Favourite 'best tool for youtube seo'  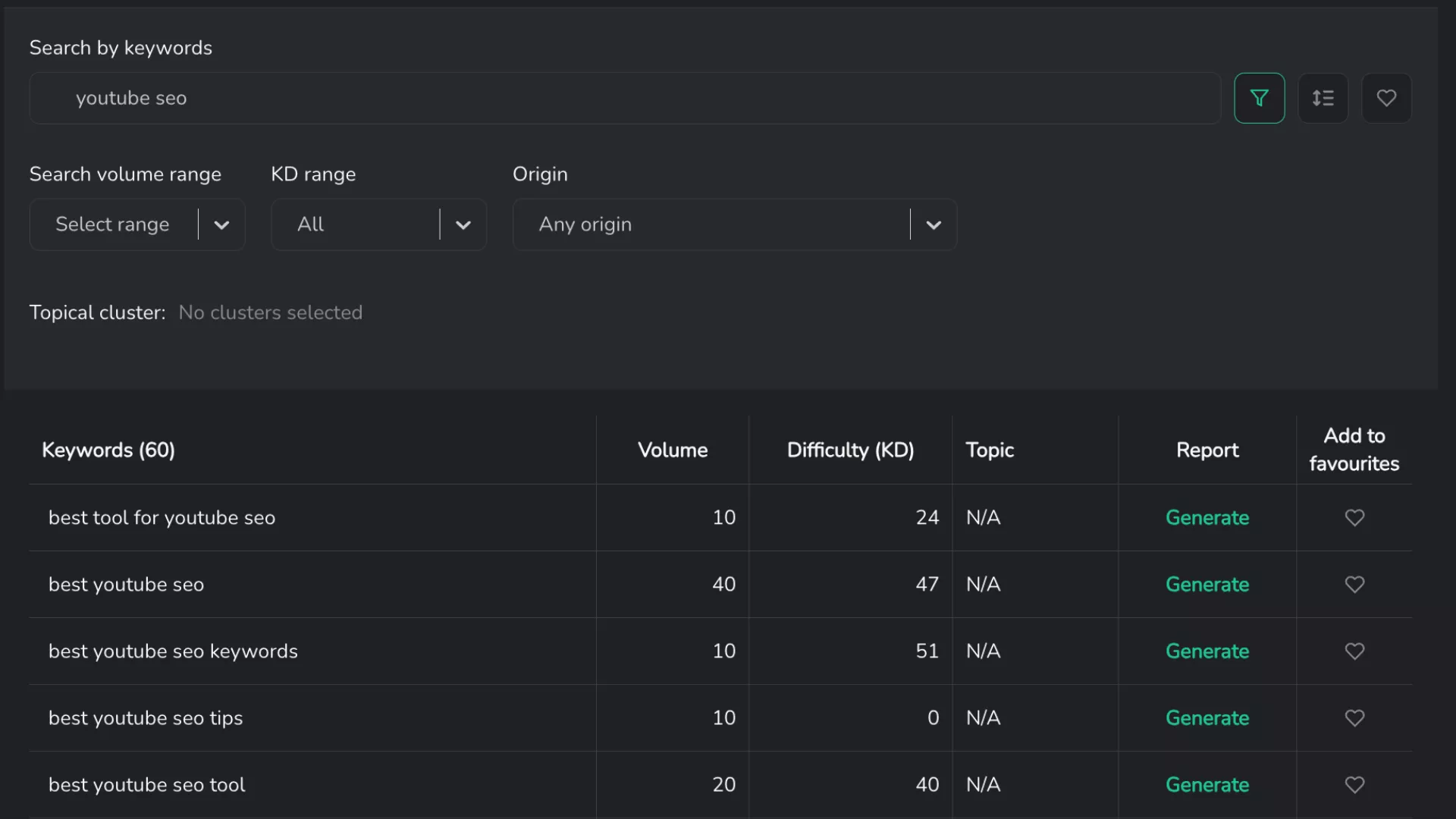(x=1354, y=518)
